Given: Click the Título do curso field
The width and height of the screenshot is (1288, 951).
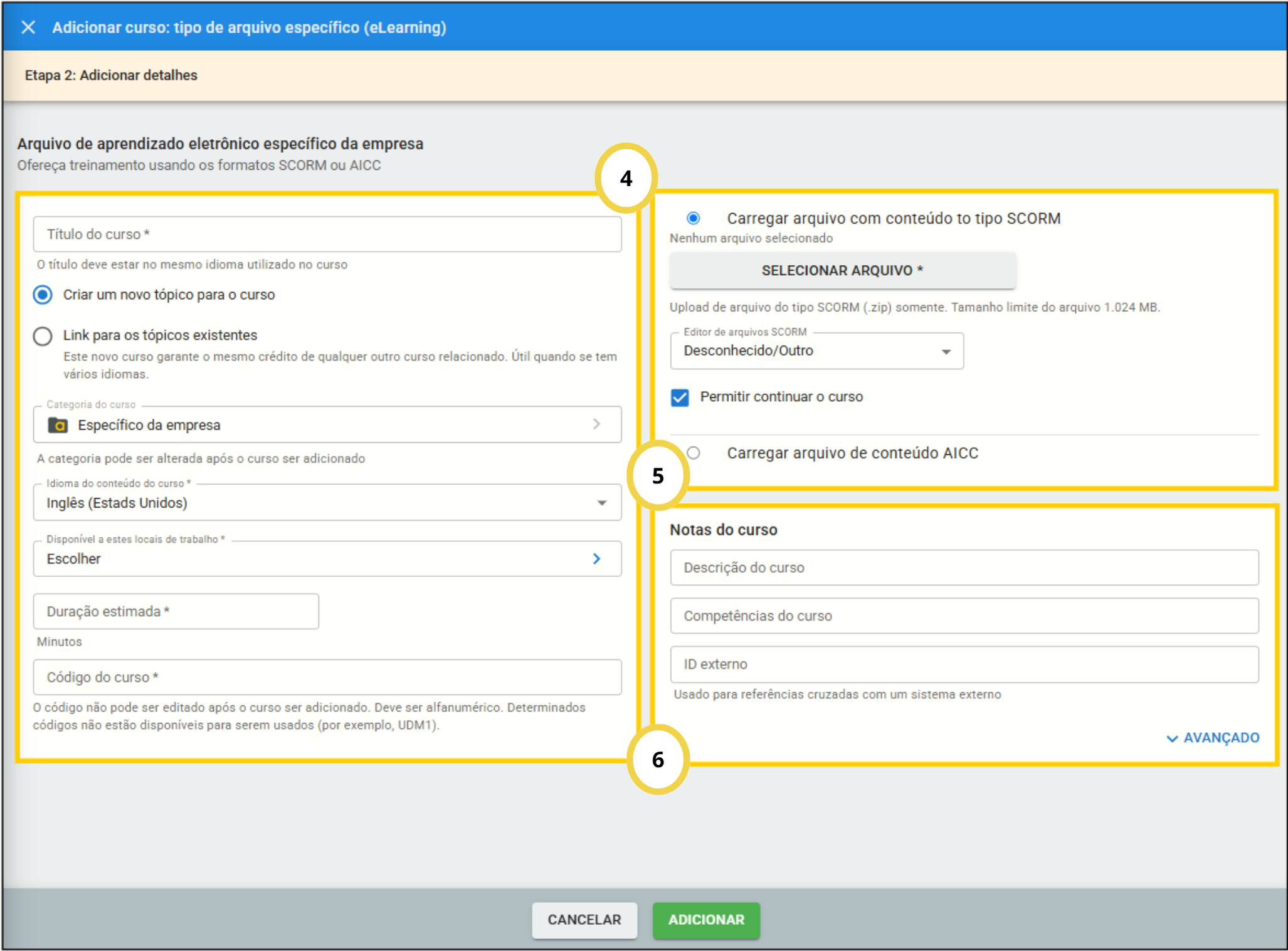Looking at the screenshot, I should click(x=326, y=234).
